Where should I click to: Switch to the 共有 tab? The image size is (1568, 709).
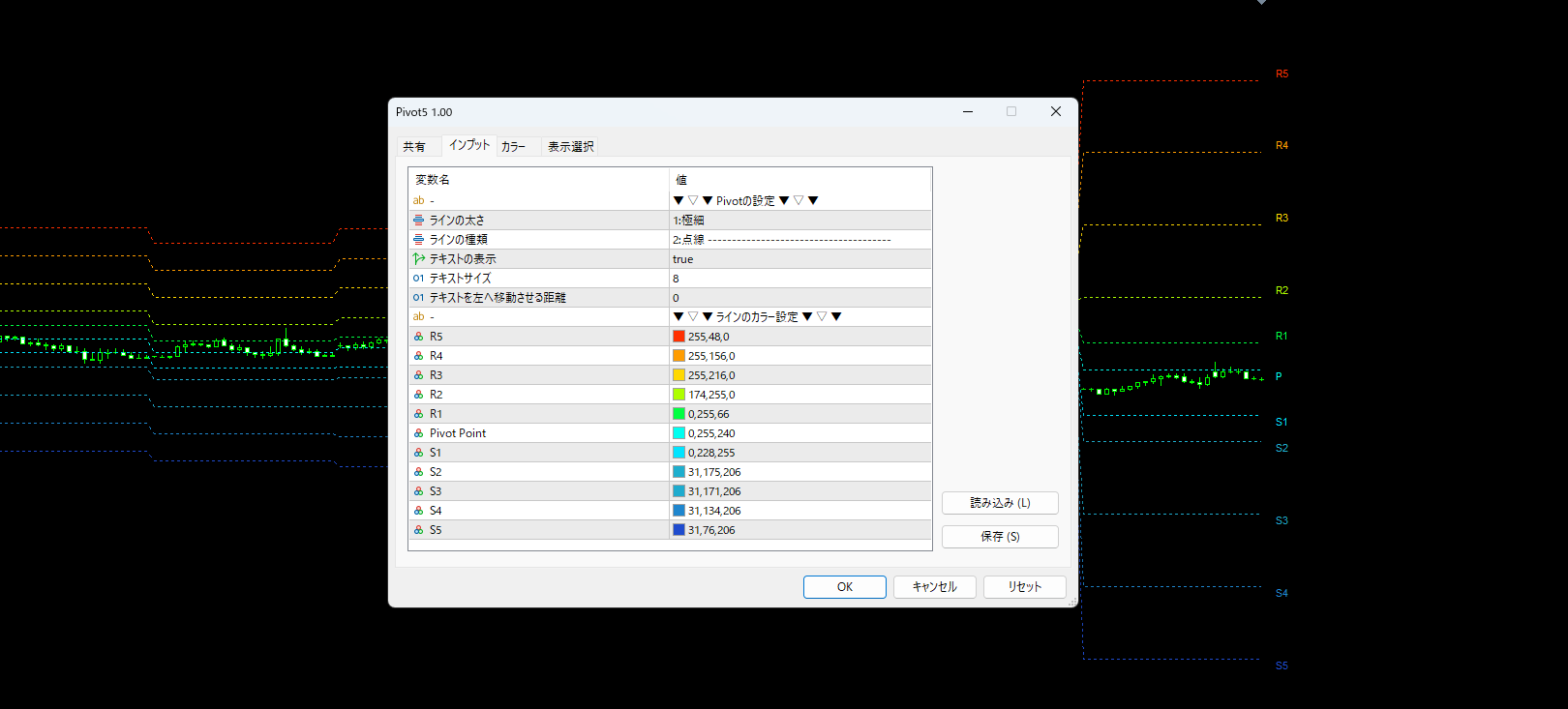pyautogui.click(x=414, y=147)
